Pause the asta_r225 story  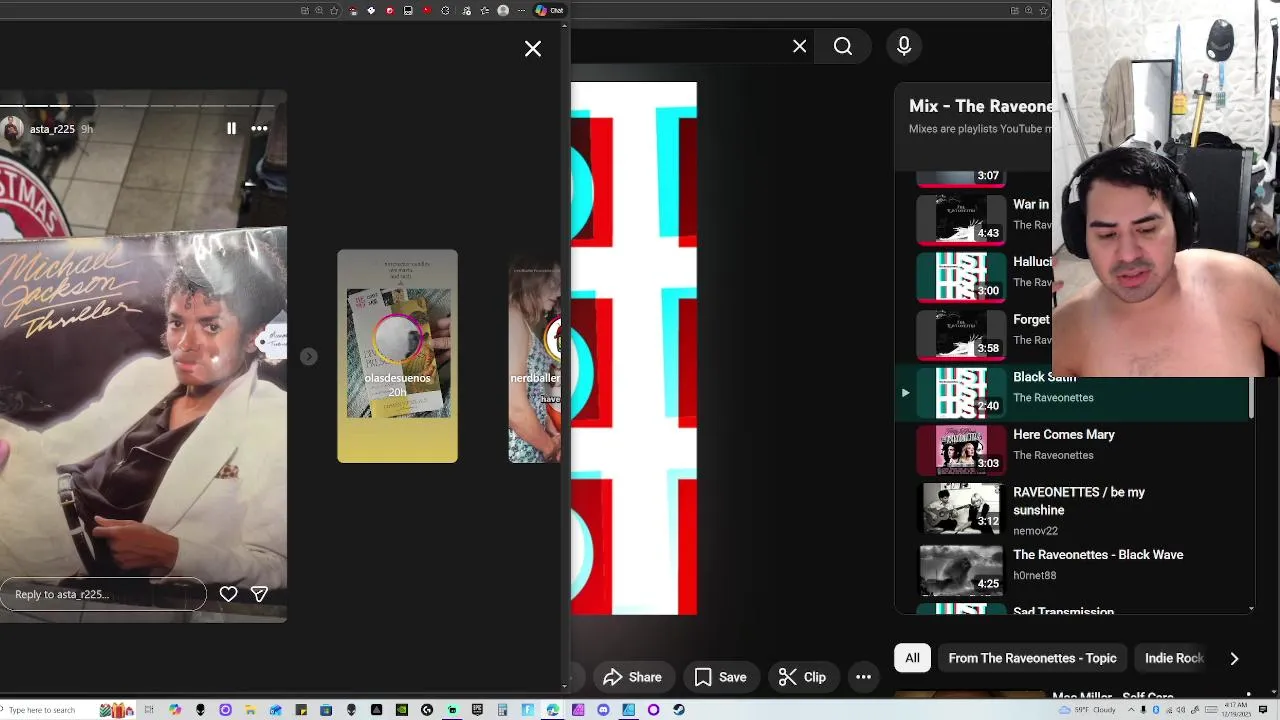pyautogui.click(x=231, y=128)
